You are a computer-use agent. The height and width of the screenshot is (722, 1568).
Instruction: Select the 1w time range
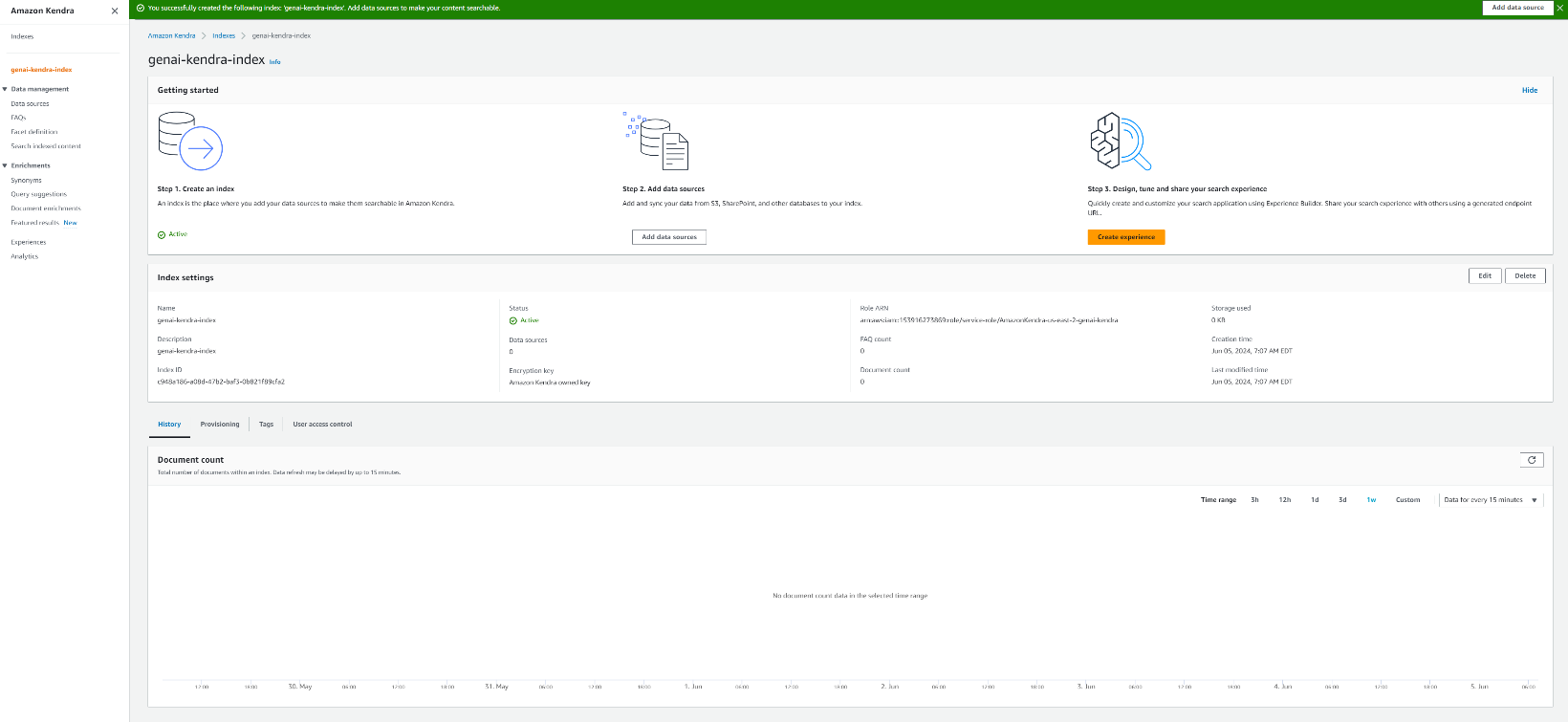[1371, 500]
